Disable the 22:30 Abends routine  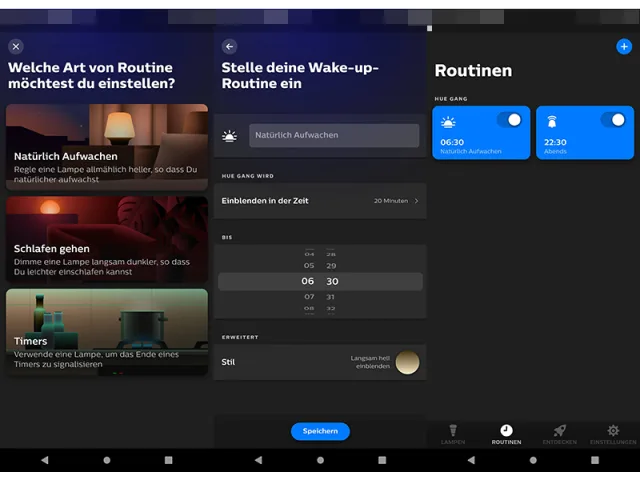pyautogui.click(x=612, y=120)
